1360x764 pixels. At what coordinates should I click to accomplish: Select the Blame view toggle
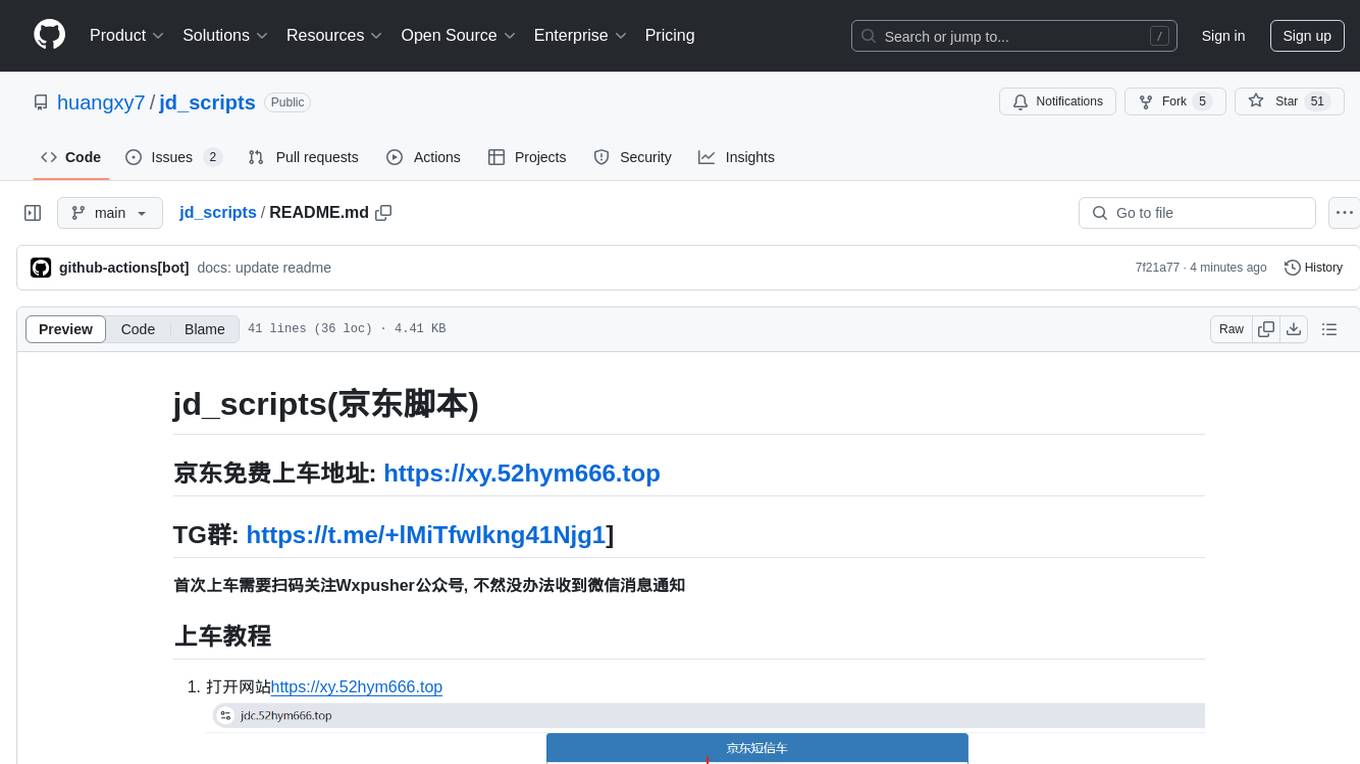pyautogui.click(x=204, y=329)
